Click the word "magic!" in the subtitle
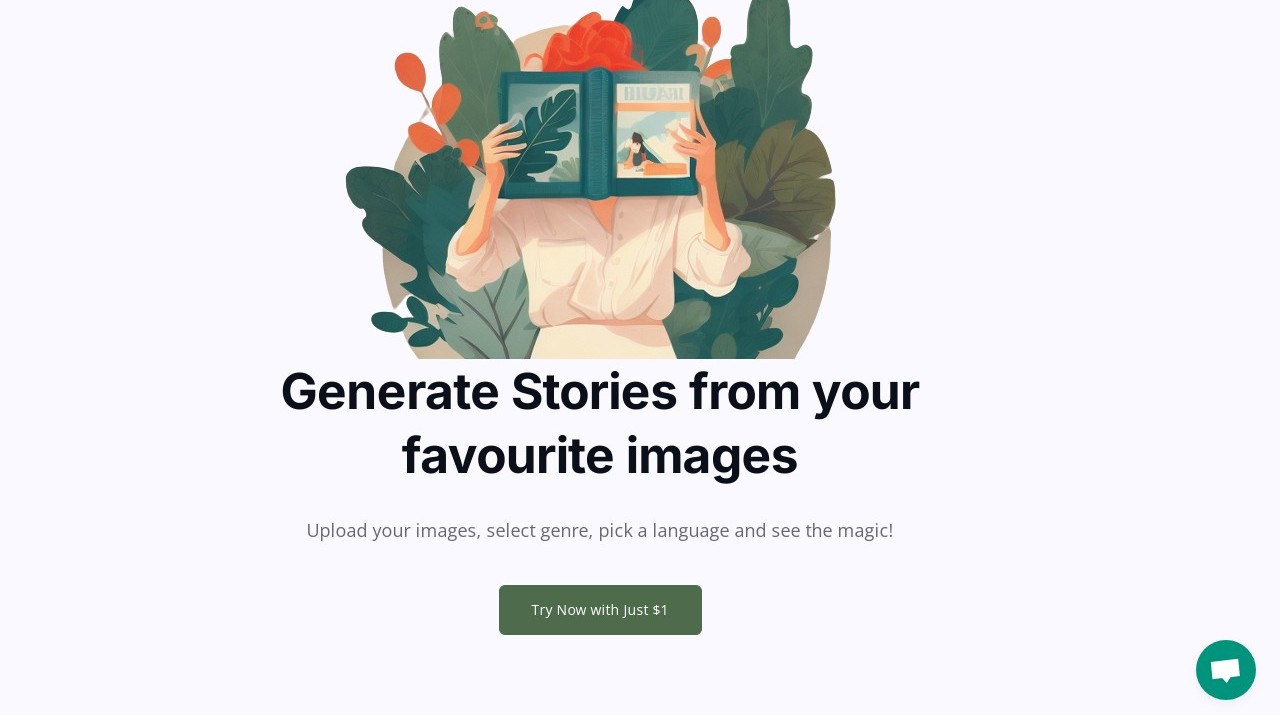The image size is (1280, 720). coord(865,531)
